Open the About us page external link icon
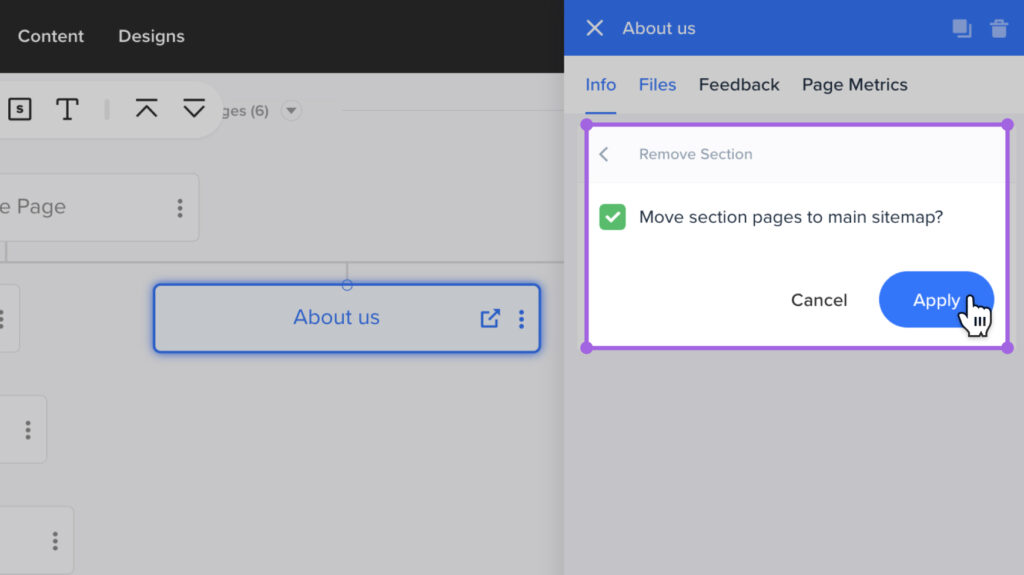The height and width of the screenshot is (575, 1024). click(490, 318)
